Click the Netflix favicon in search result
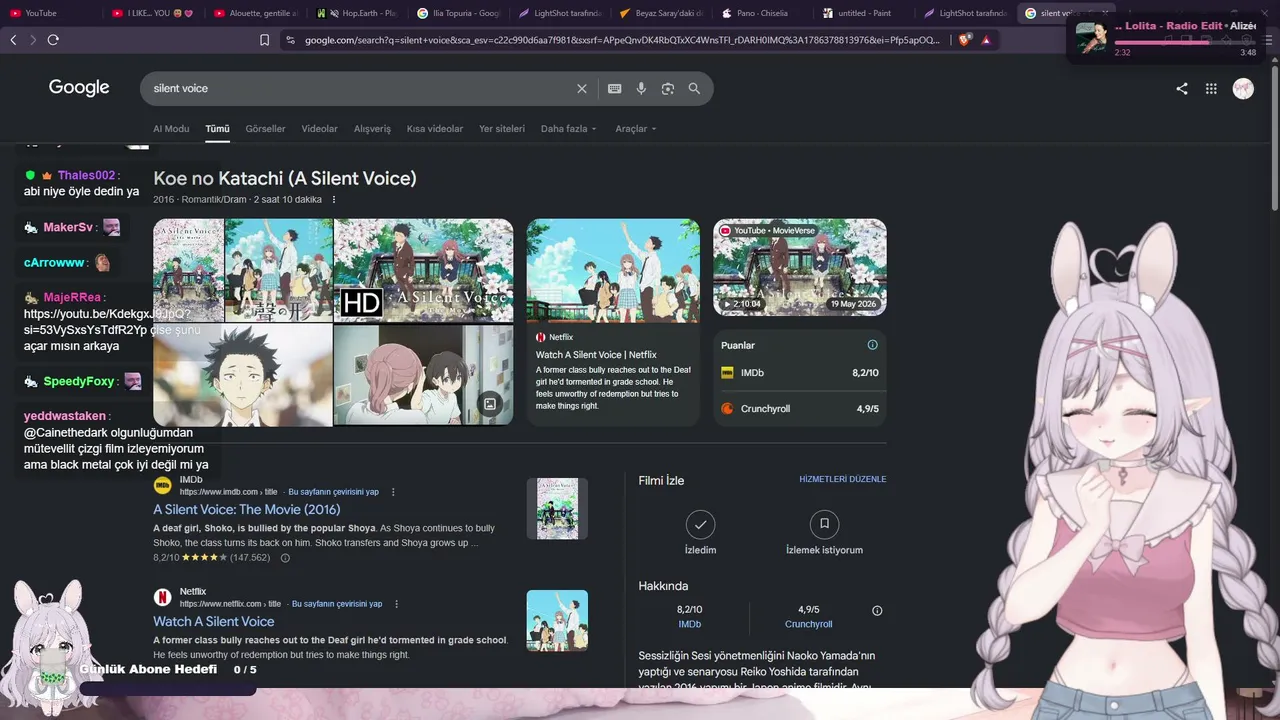Viewport: 1280px width, 720px height. tap(162, 597)
